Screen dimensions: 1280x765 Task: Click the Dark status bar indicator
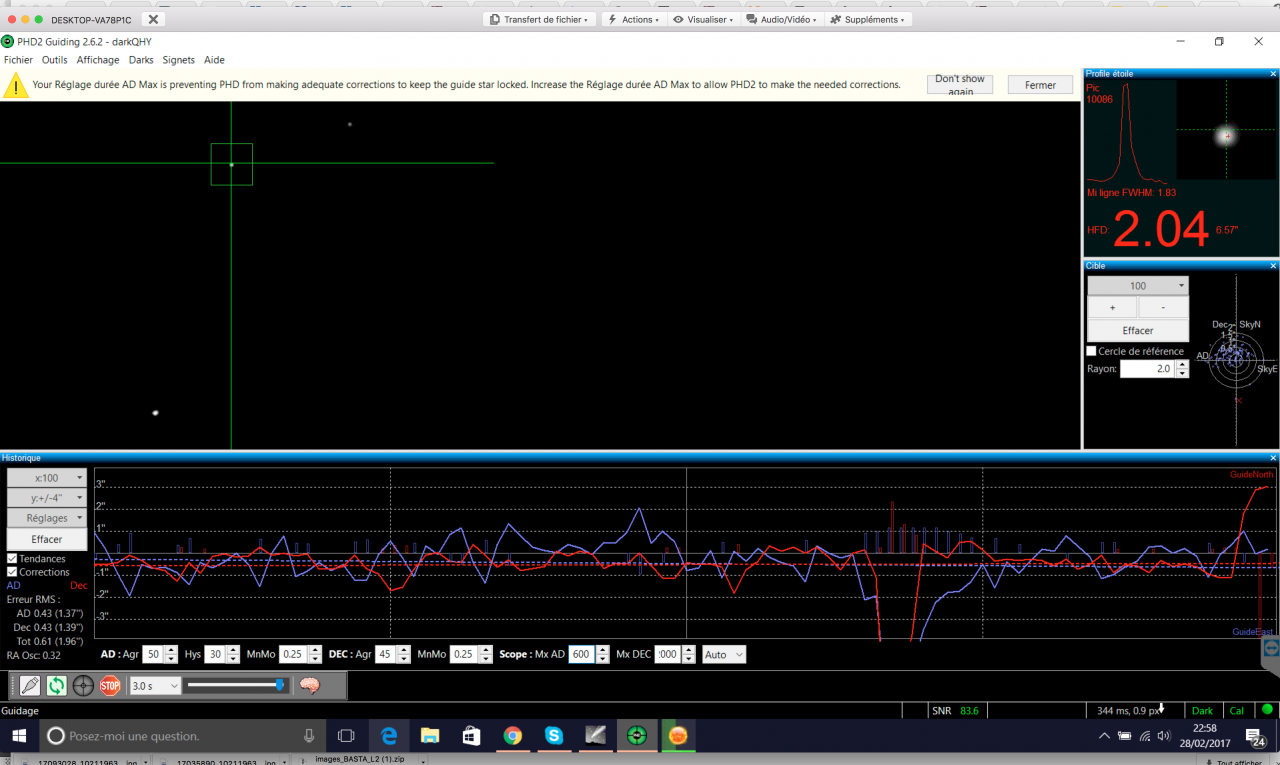click(1202, 711)
